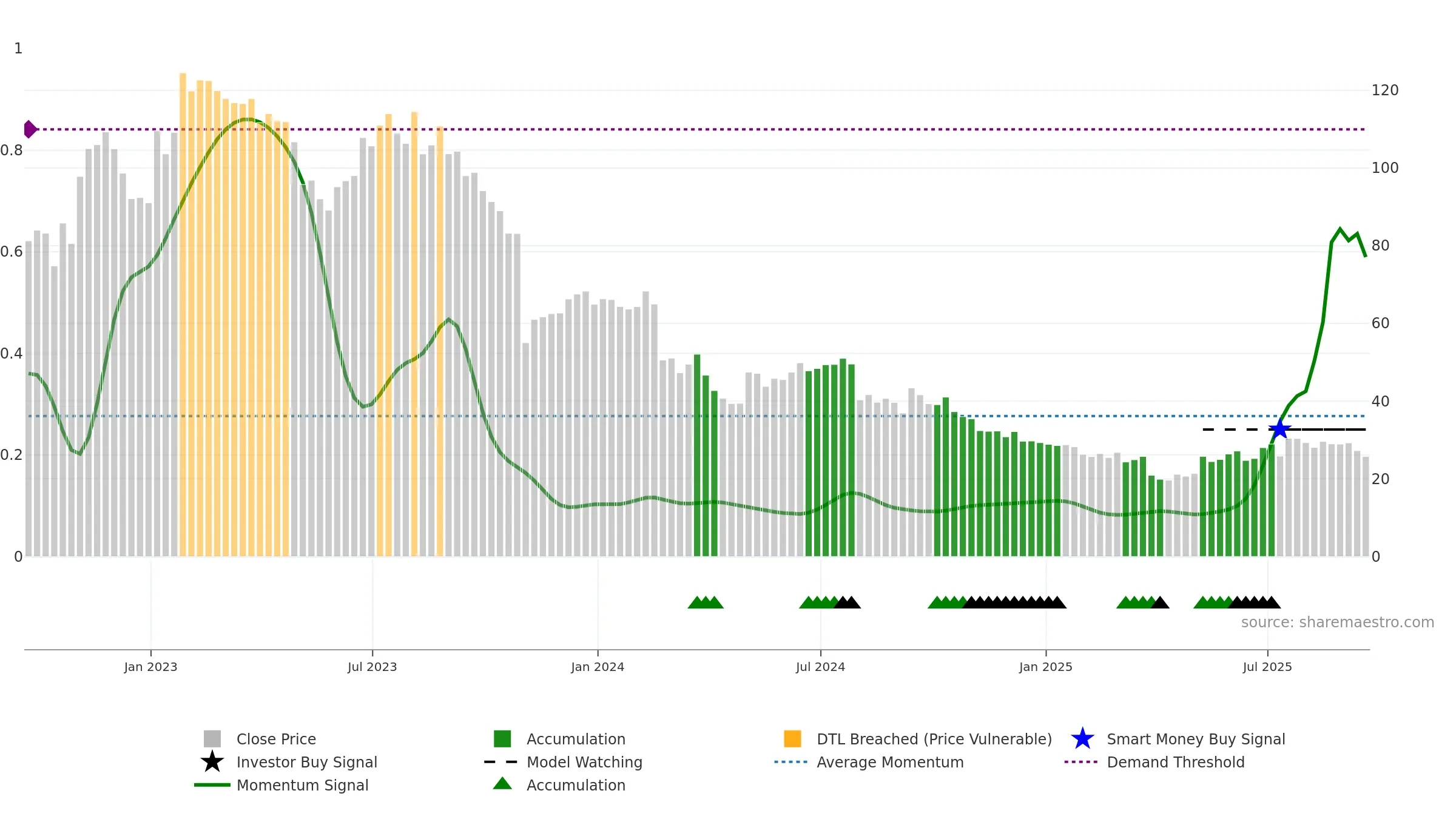The width and height of the screenshot is (1456, 819).
Task: Click the momentum line peak near 80
Action: coord(1340,229)
